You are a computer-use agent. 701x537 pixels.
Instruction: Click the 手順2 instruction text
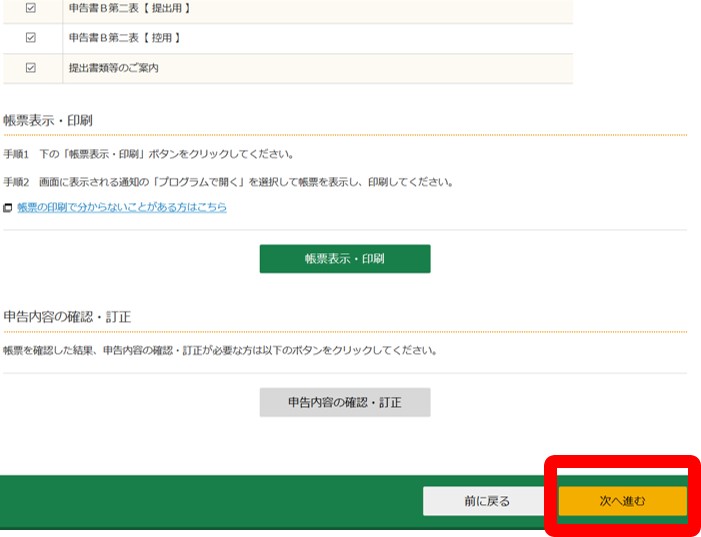tap(228, 182)
